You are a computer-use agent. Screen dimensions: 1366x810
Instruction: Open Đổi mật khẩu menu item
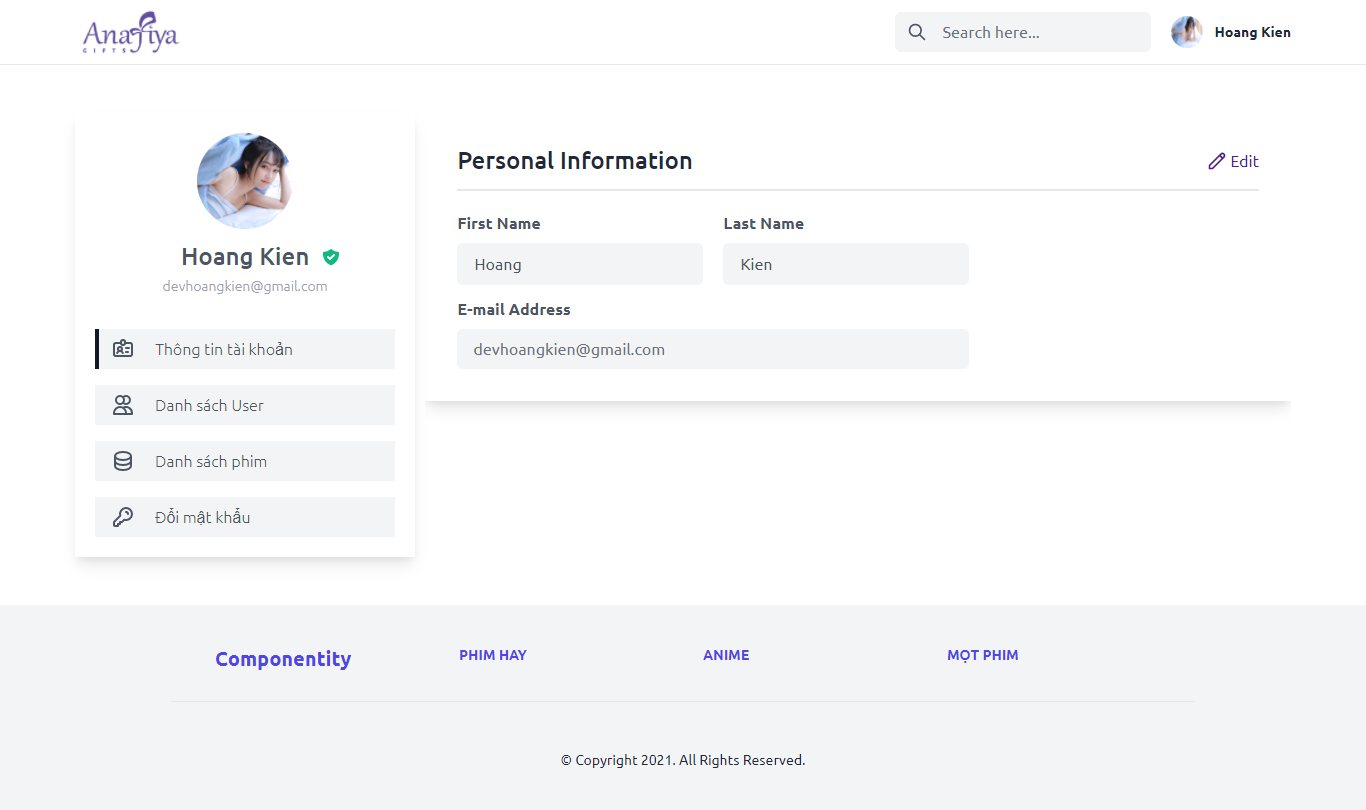point(245,517)
